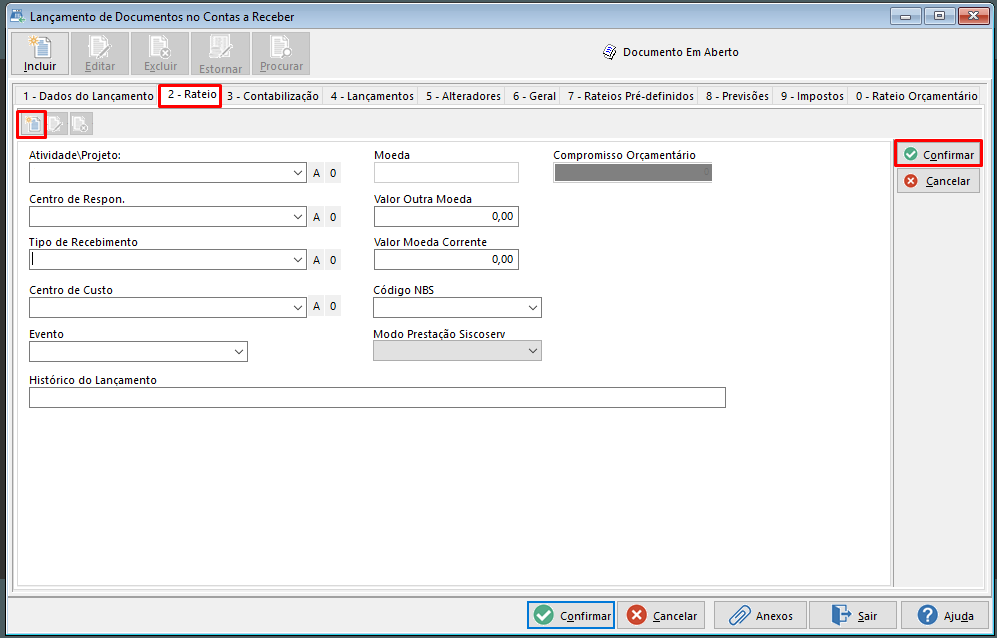The image size is (997, 638).
Task: Expand the Atividade\Projeto dropdown
Action: click(x=298, y=173)
